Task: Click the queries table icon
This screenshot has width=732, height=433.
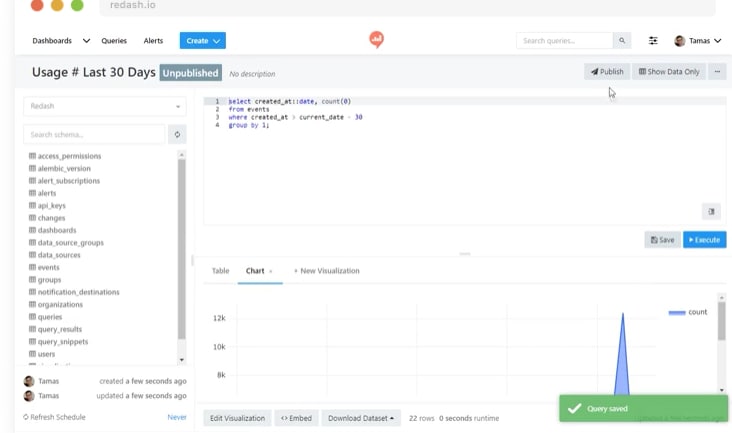Action: coord(32,317)
